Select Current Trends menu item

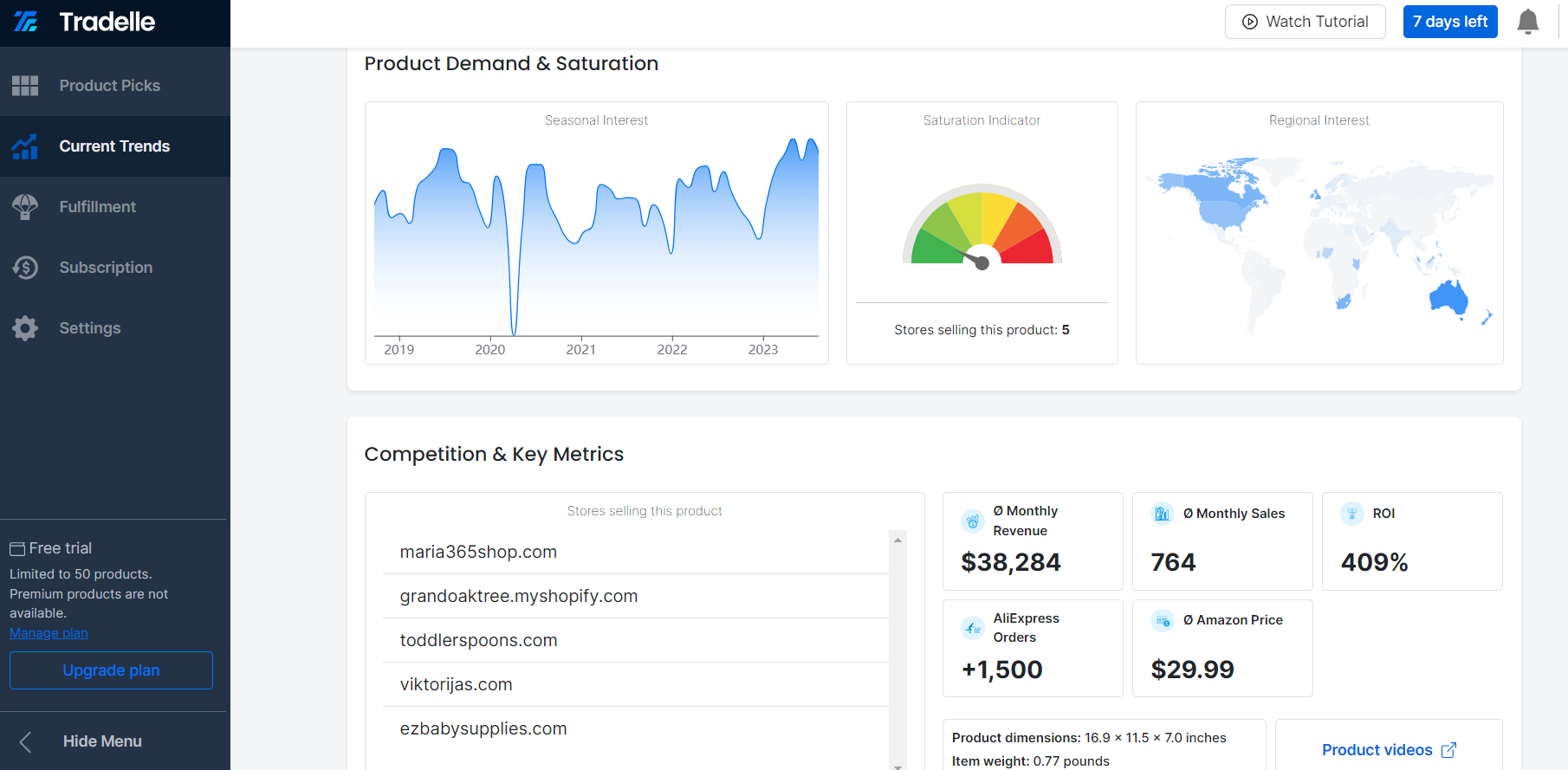(115, 146)
